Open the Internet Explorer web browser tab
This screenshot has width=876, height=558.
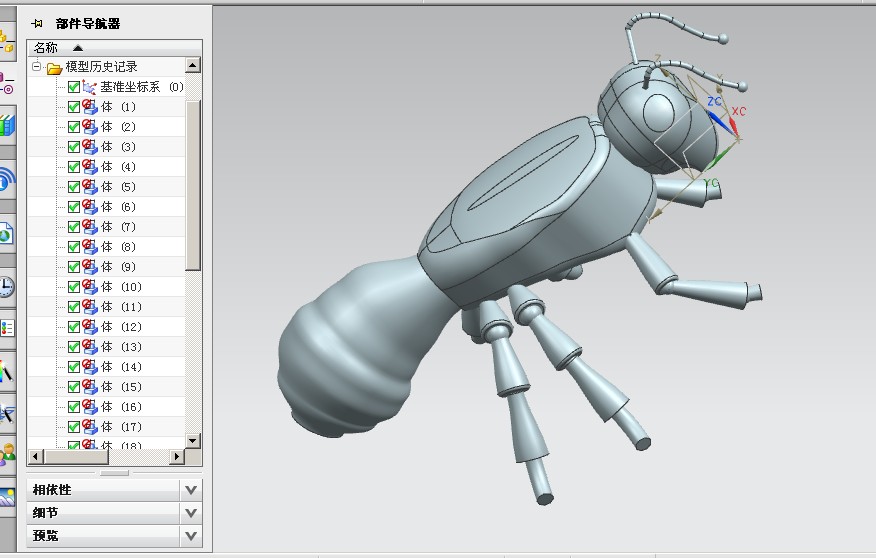pyautogui.click(x=6, y=232)
